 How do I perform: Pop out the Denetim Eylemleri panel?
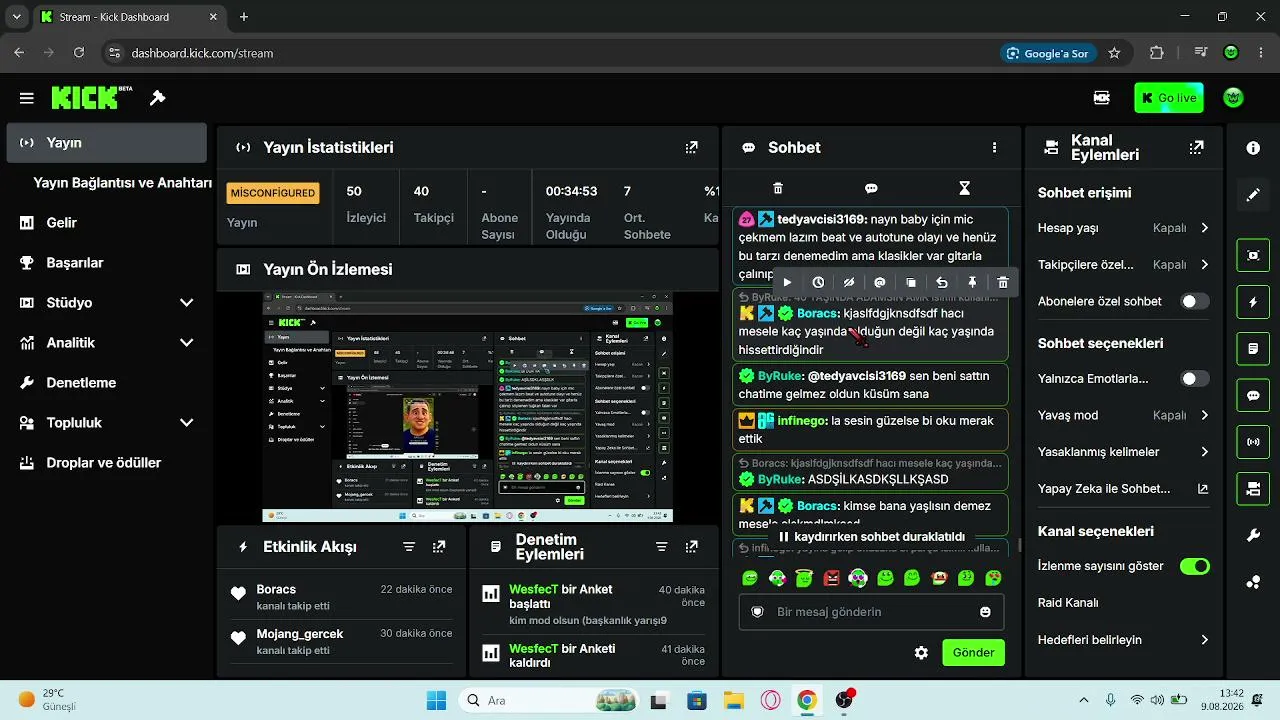click(x=691, y=547)
